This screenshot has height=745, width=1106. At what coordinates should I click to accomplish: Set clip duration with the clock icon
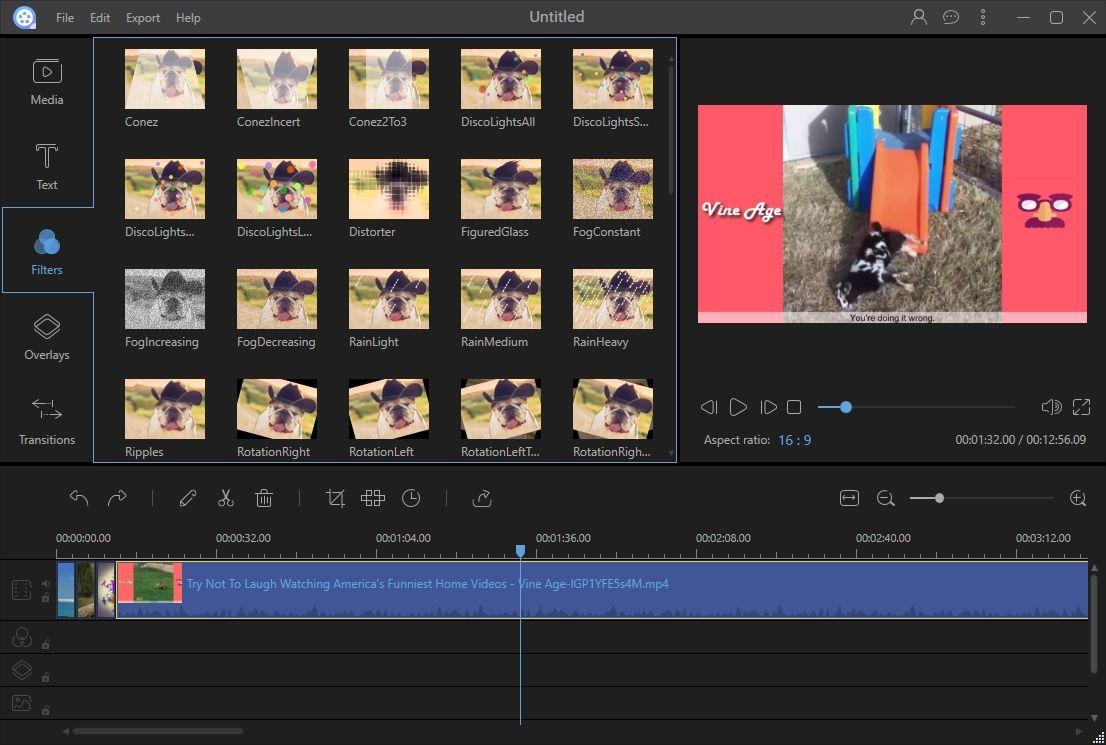(x=411, y=498)
